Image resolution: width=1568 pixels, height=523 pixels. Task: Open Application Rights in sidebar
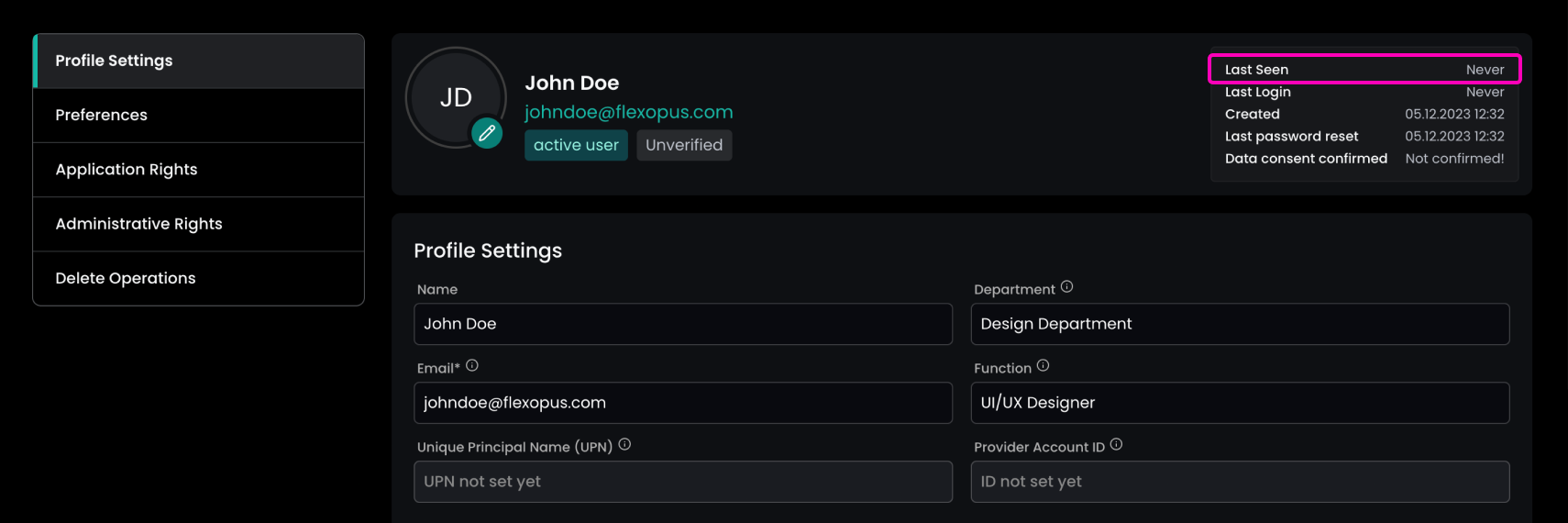pos(199,170)
